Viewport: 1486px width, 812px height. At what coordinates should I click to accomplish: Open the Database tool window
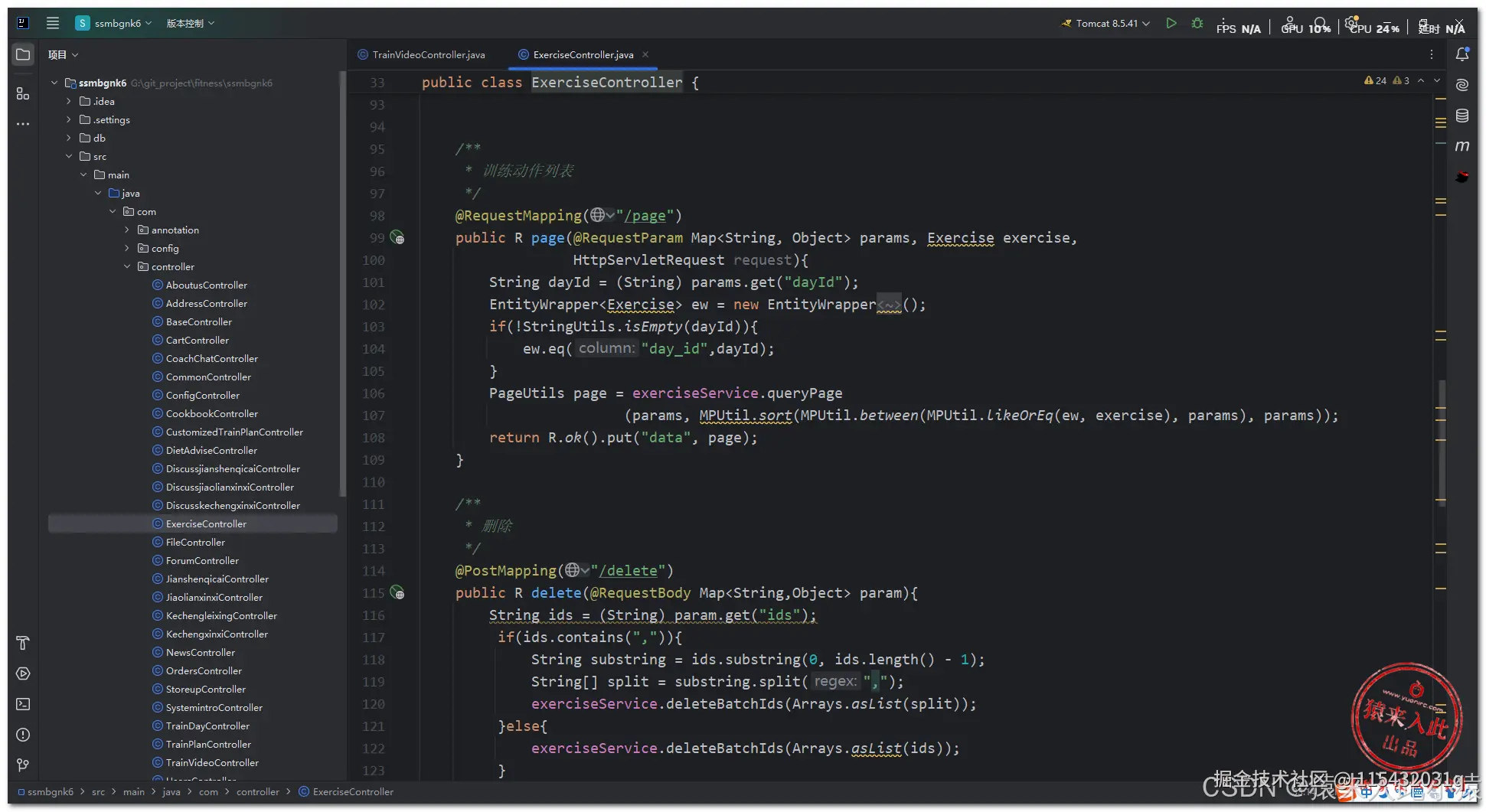click(1462, 116)
